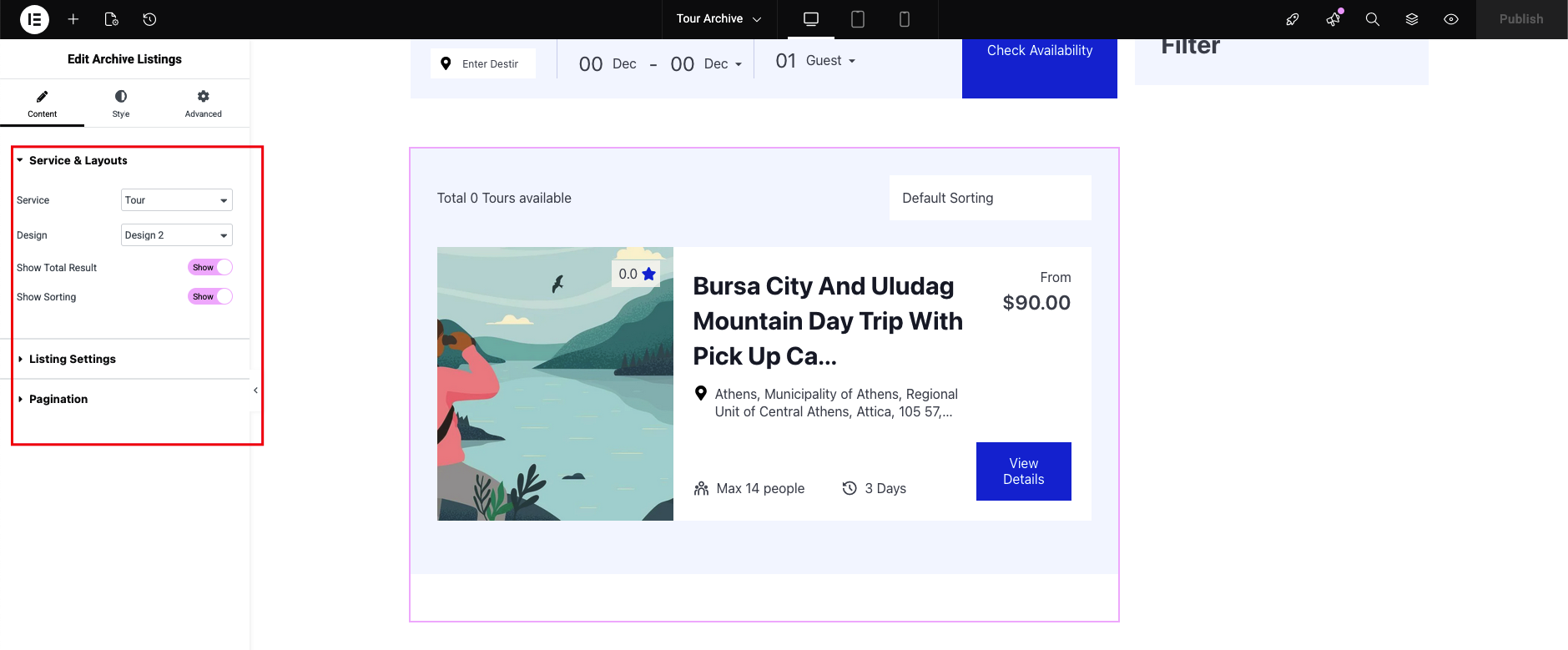Switch to tablet preview mode
This screenshot has height=650, width=1568.
(x=857, y=18)
